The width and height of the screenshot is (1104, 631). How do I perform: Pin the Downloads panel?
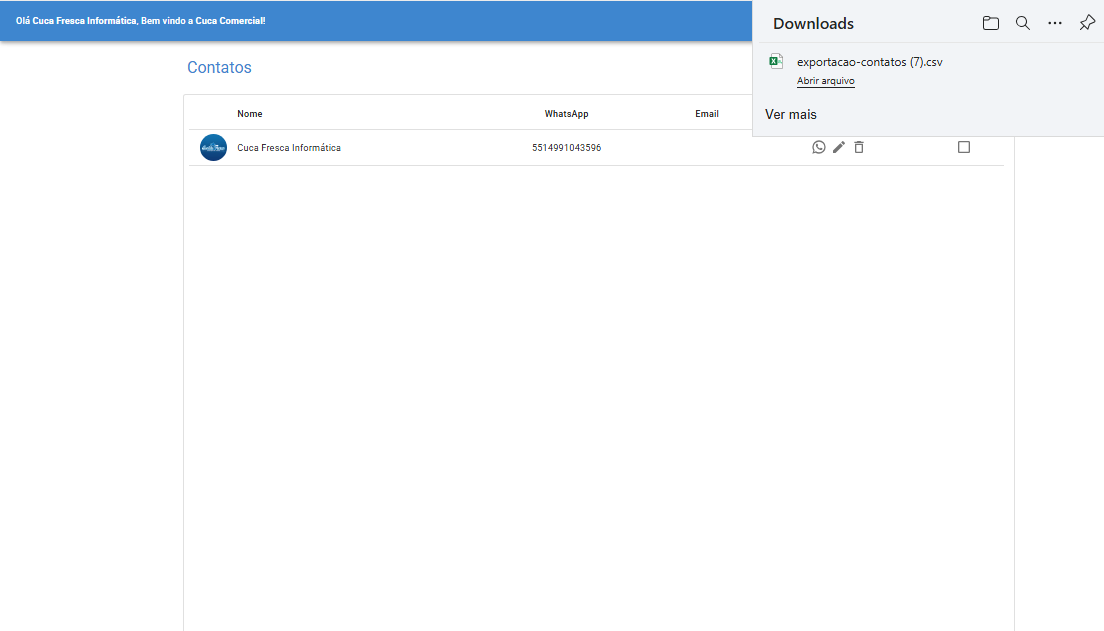pos(1087,23)
